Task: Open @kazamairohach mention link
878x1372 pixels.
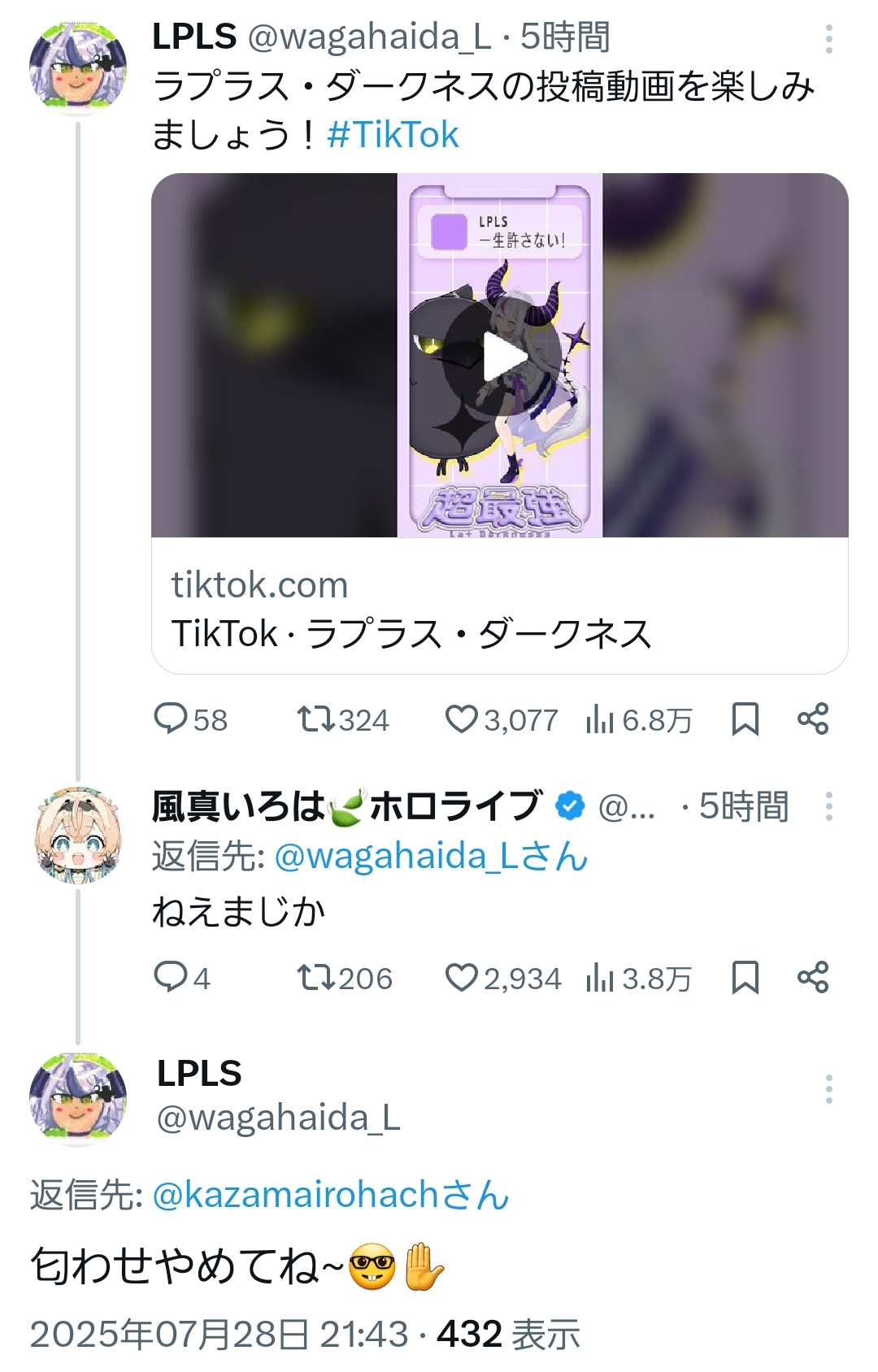Action: point(330,1195)
